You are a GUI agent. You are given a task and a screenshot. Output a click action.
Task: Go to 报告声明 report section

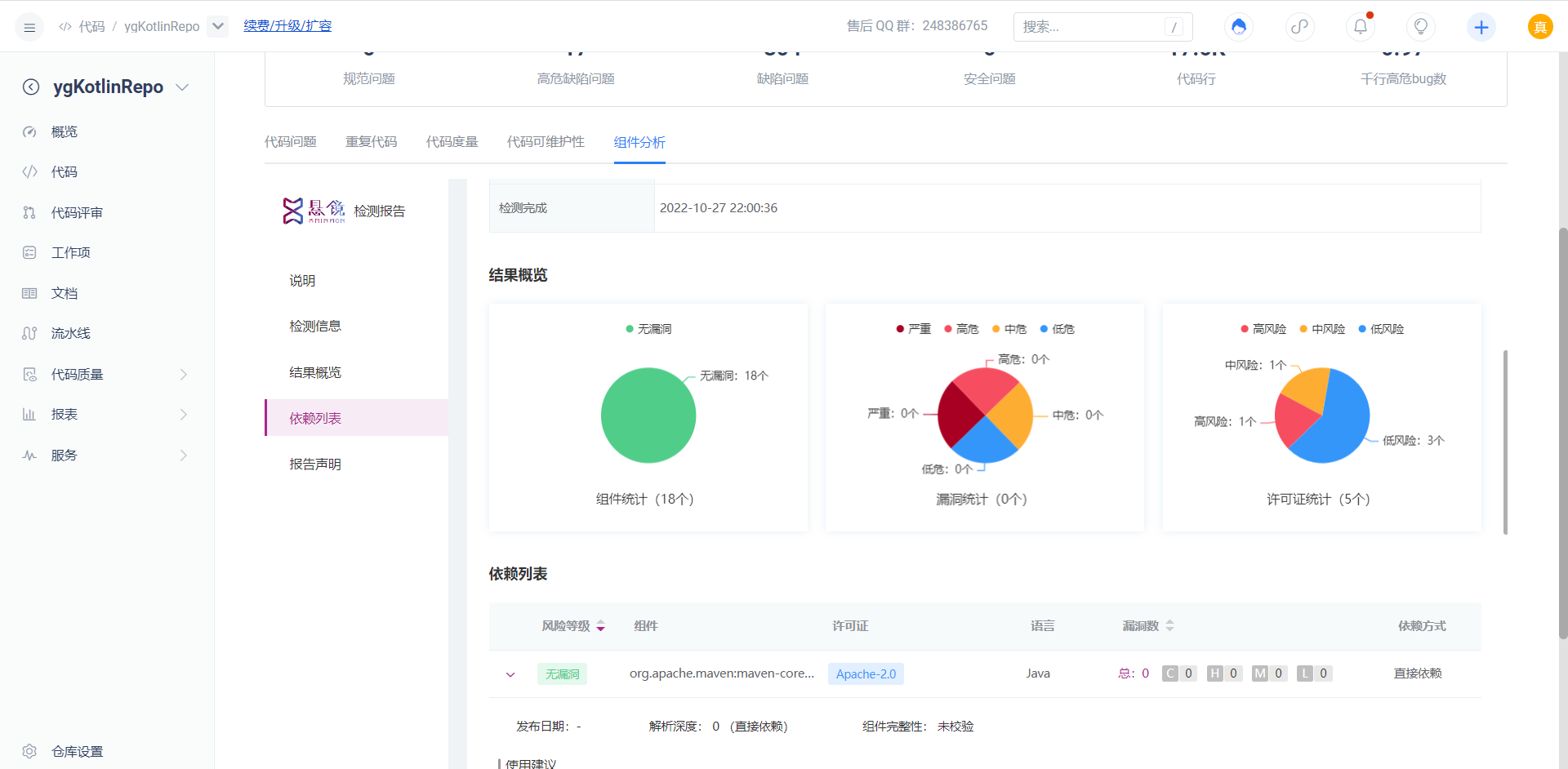(315, 465)
